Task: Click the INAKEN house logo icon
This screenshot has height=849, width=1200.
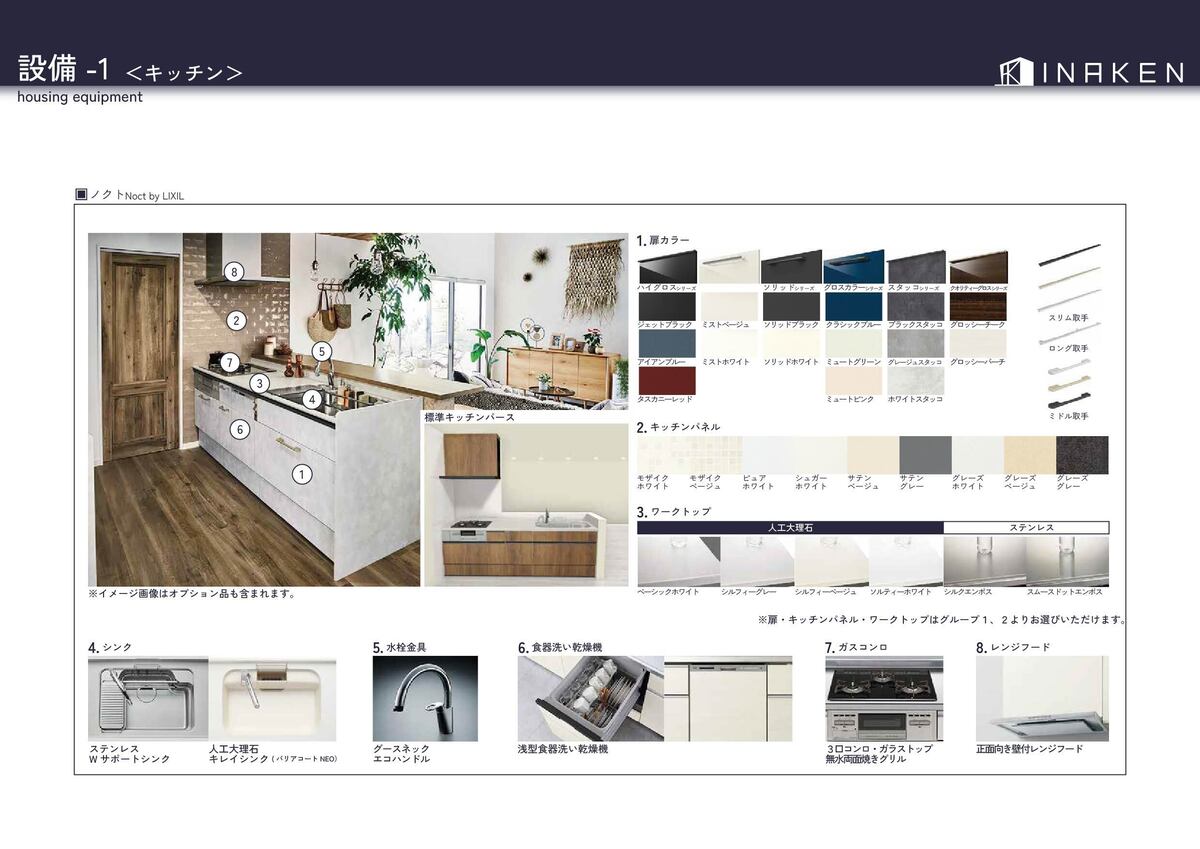Action: (x=1014, y=72)
